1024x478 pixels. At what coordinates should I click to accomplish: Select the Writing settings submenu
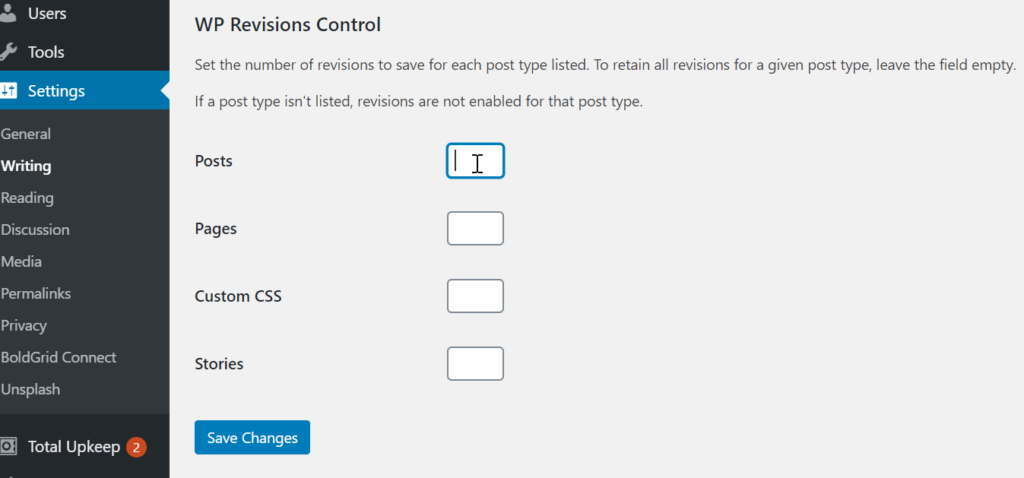click(x=26, y=166)
